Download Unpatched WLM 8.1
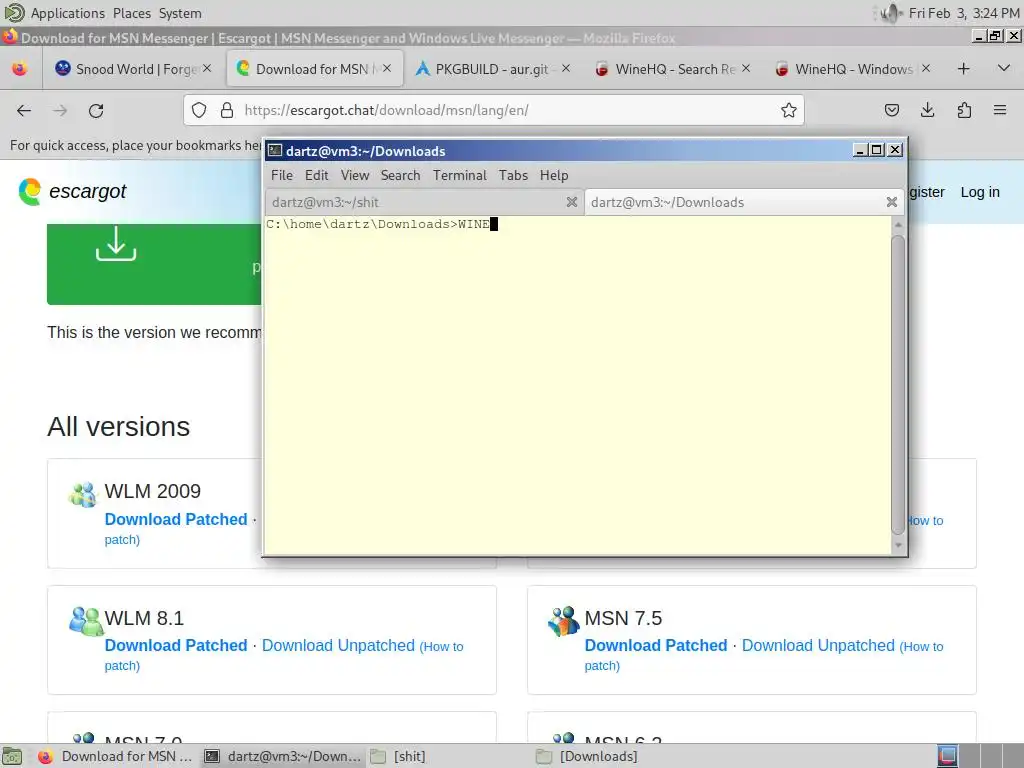The image size is (1024, 768). click(338, 645)
